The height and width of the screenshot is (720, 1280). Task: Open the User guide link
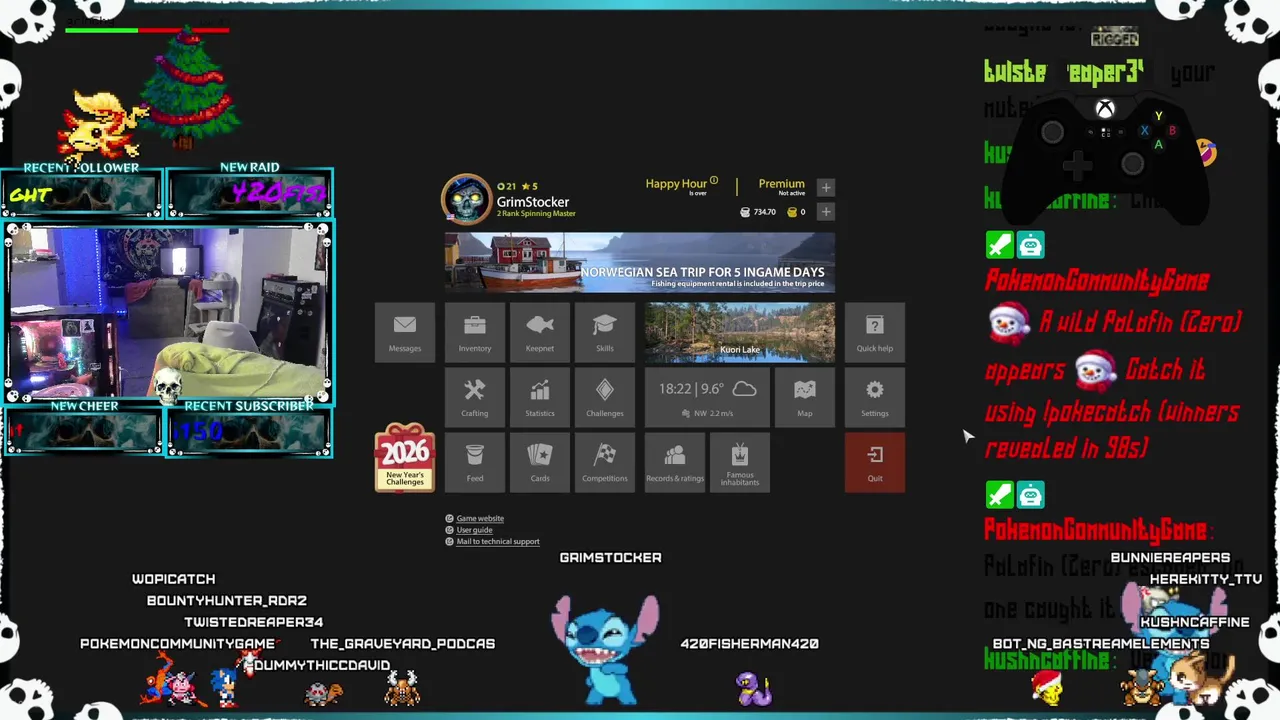click(x=474, y=530)
